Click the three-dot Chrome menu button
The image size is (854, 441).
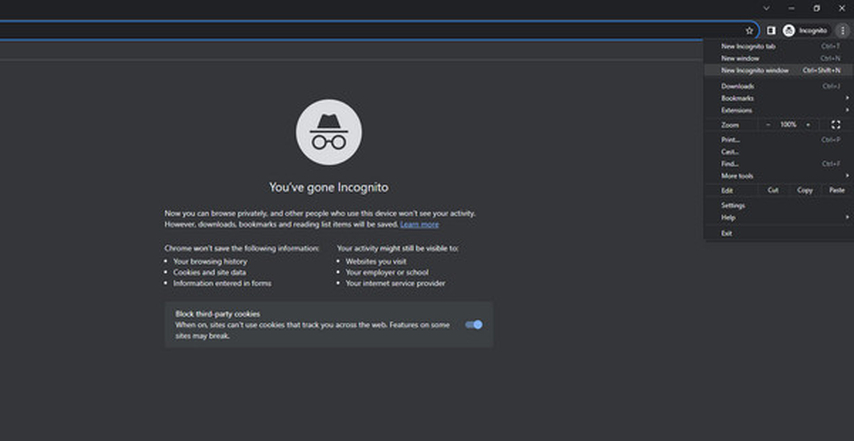pyautogui.click(x=843, y=31)
